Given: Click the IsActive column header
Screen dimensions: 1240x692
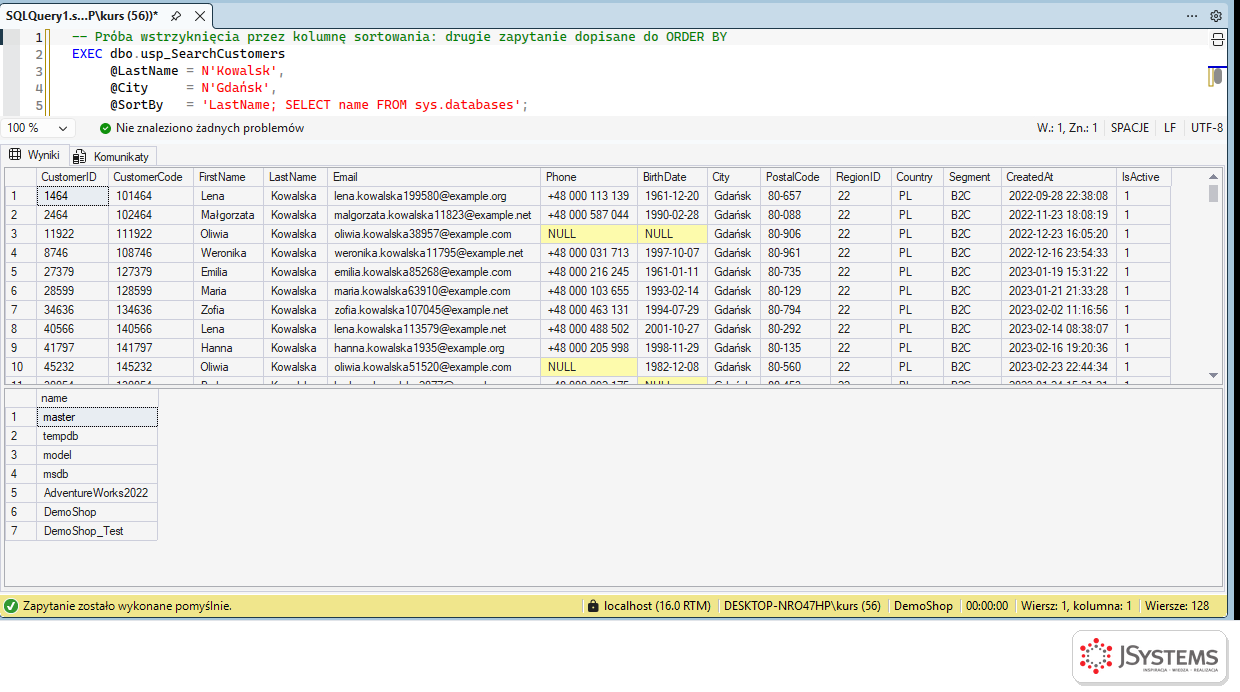Looking at the screenshot, I should coord(1143,177).
